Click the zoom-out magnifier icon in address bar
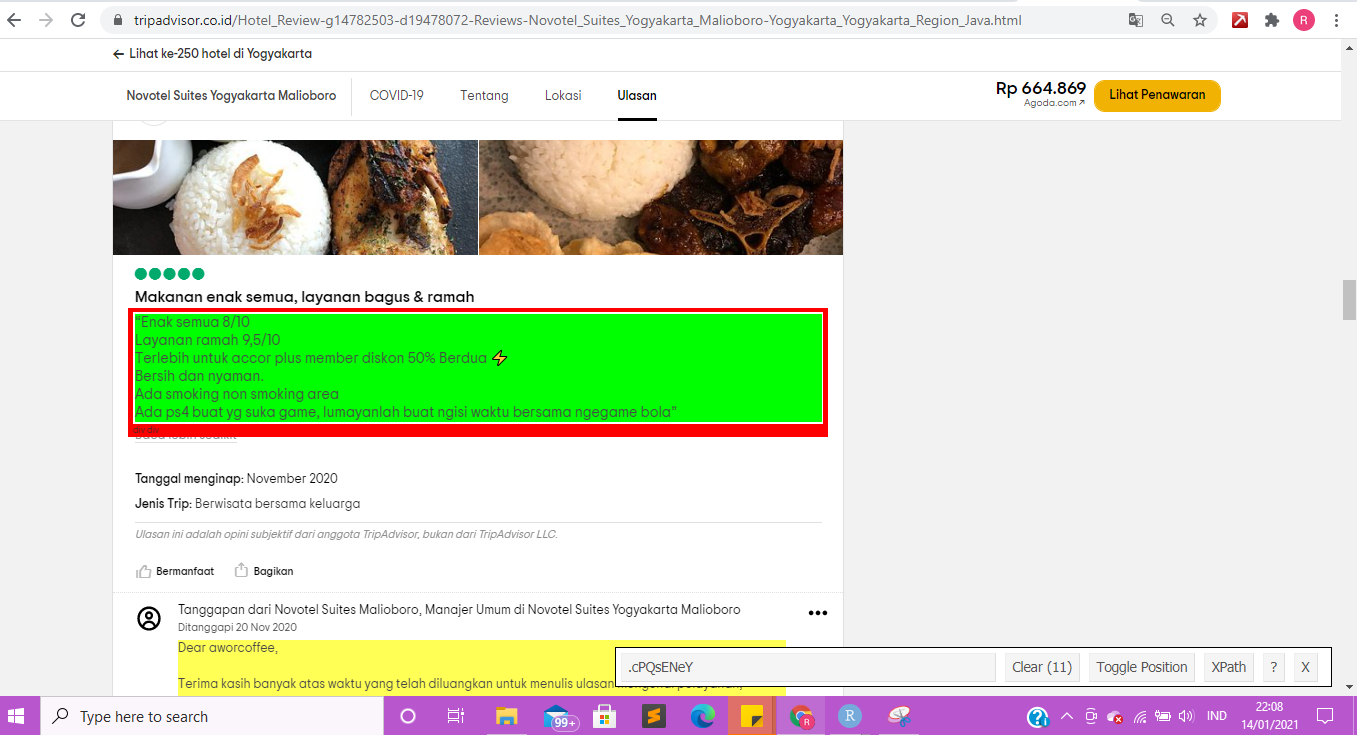The image size is (1357, 735). 1167,19
